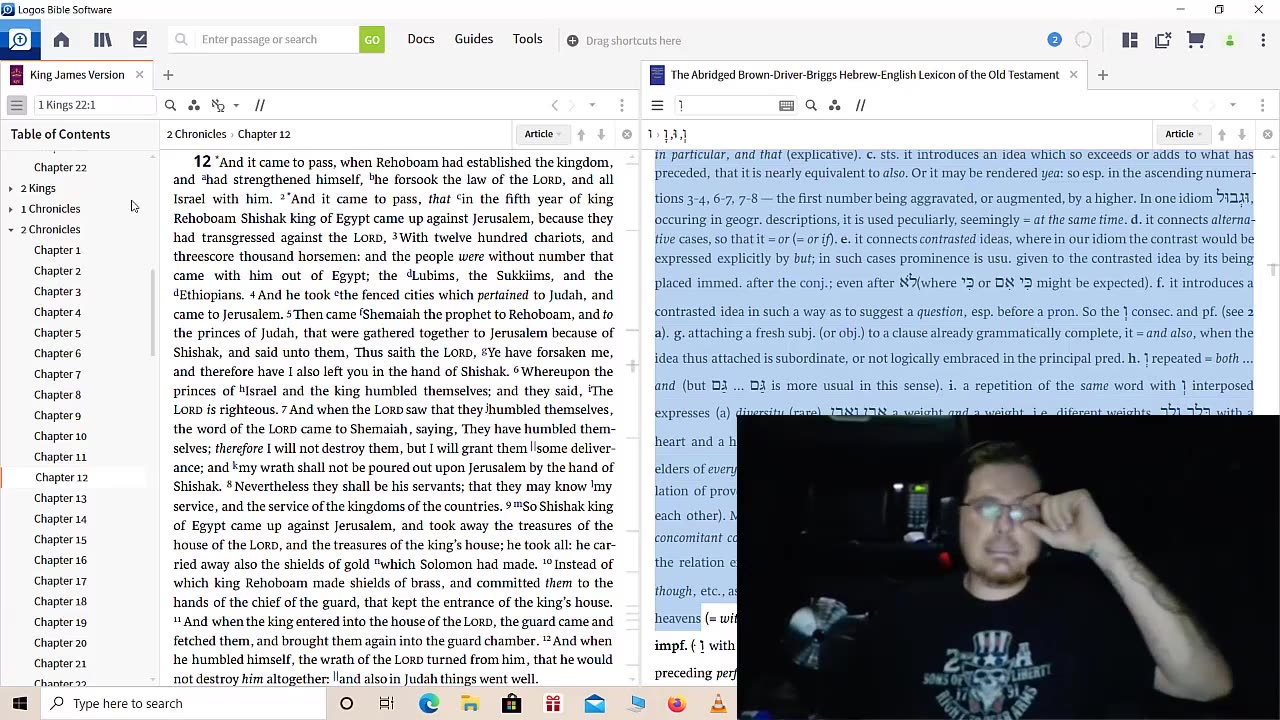This screenshot has width=1280, height=720.
Task: Open the Lexicon panel three-dot menu
Action: coord(1262,105)
